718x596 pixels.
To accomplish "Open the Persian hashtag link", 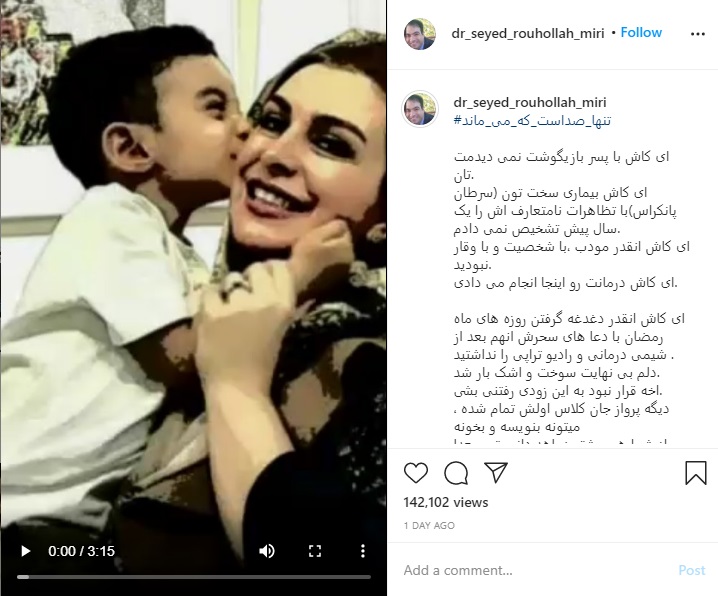I will (x=532, y=121).
